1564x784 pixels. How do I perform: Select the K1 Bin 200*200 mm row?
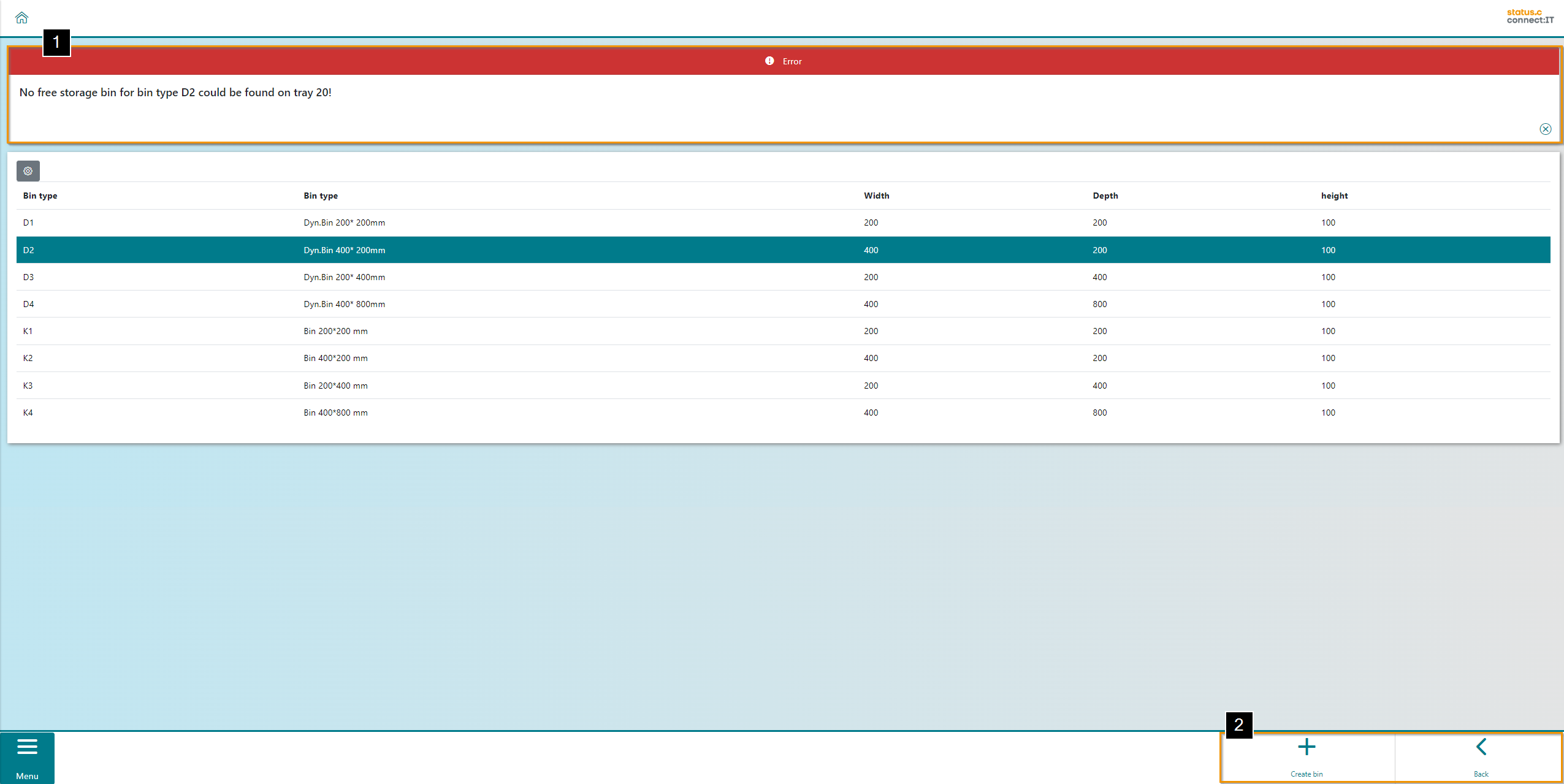point(335,331)
